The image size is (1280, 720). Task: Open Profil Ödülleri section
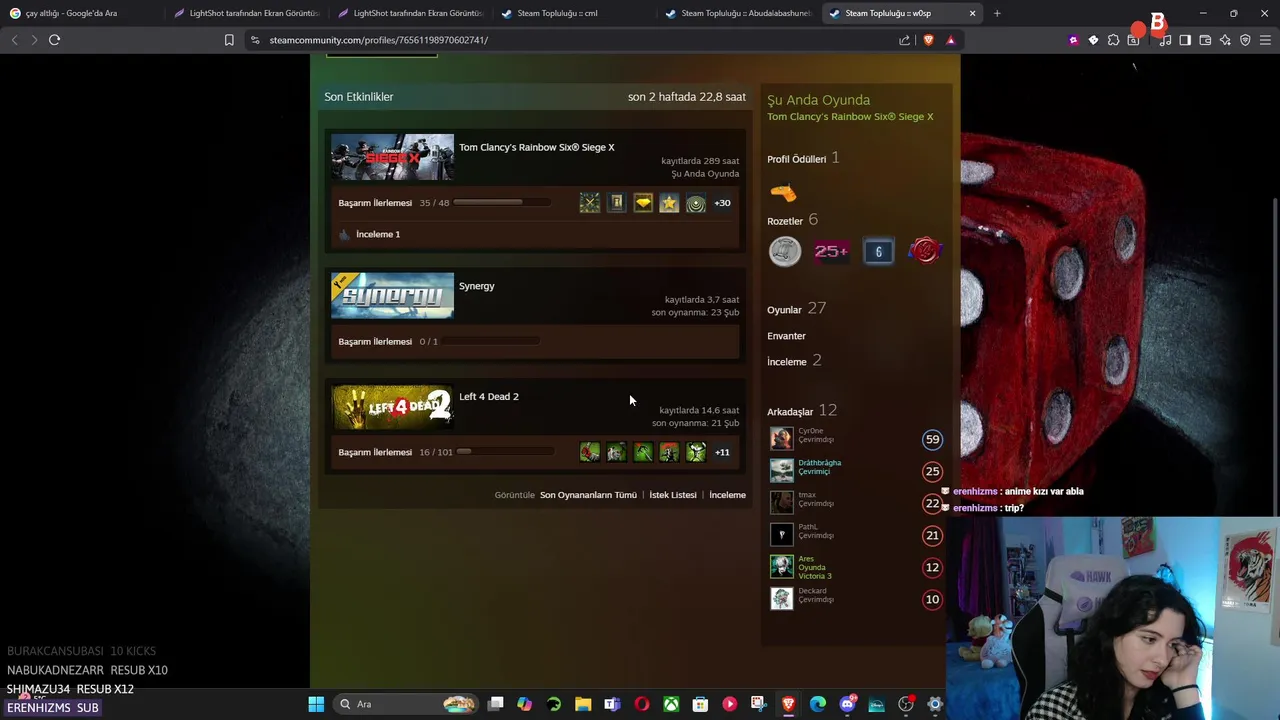(x=797, y=159)
